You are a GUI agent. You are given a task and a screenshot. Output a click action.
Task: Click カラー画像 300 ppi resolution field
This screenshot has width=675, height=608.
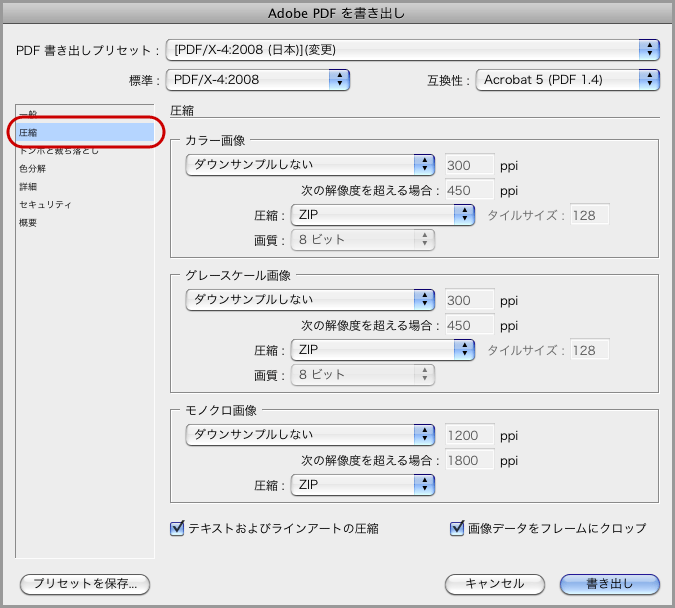tap(469, 165)
